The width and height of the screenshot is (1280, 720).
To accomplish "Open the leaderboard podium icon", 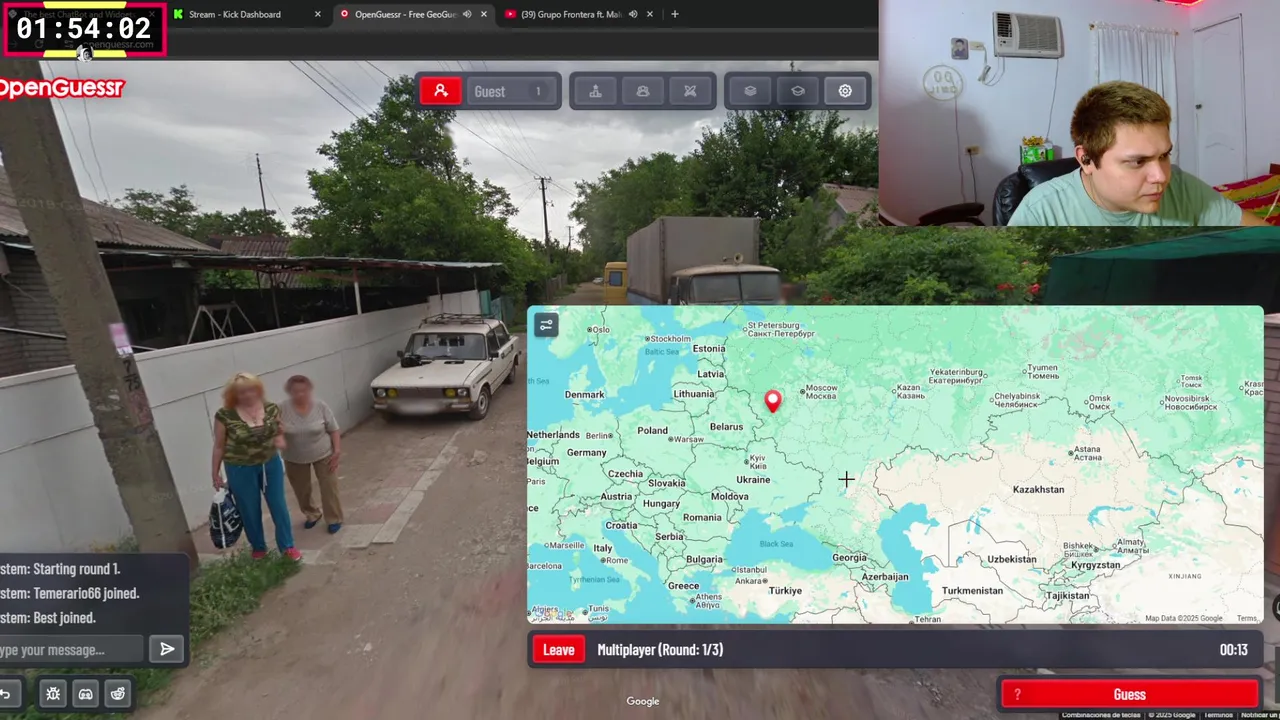I will coord(595,91).
